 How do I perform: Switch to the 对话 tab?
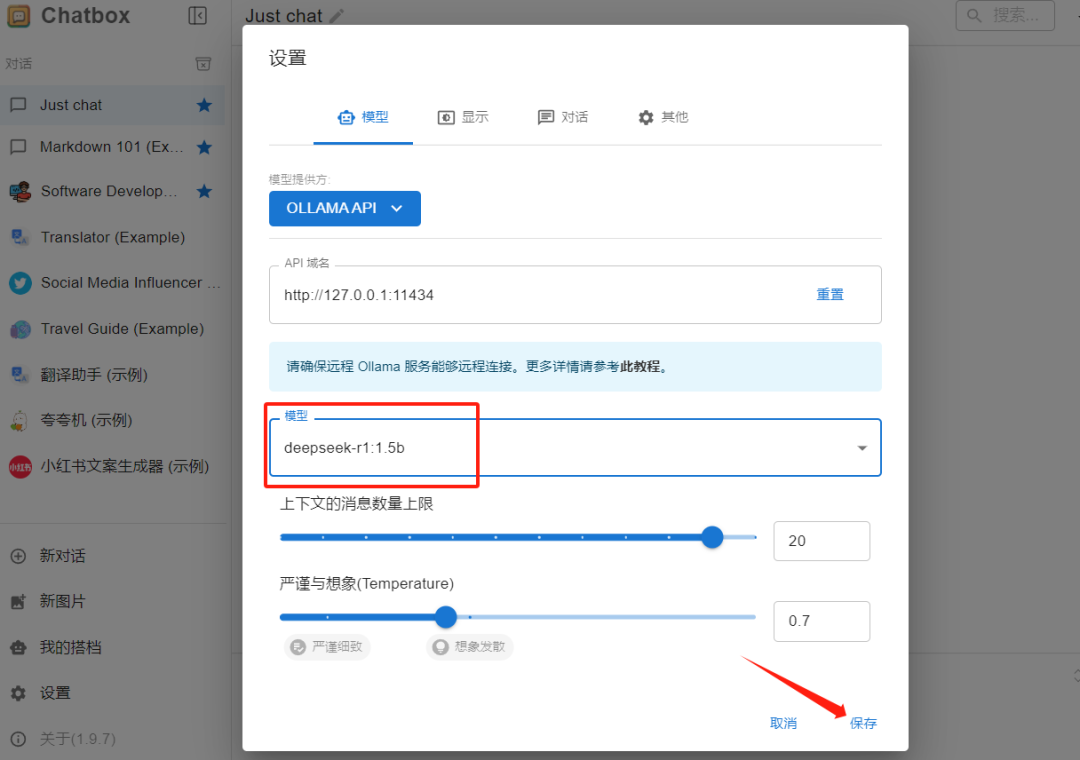[x=563, y=118]
